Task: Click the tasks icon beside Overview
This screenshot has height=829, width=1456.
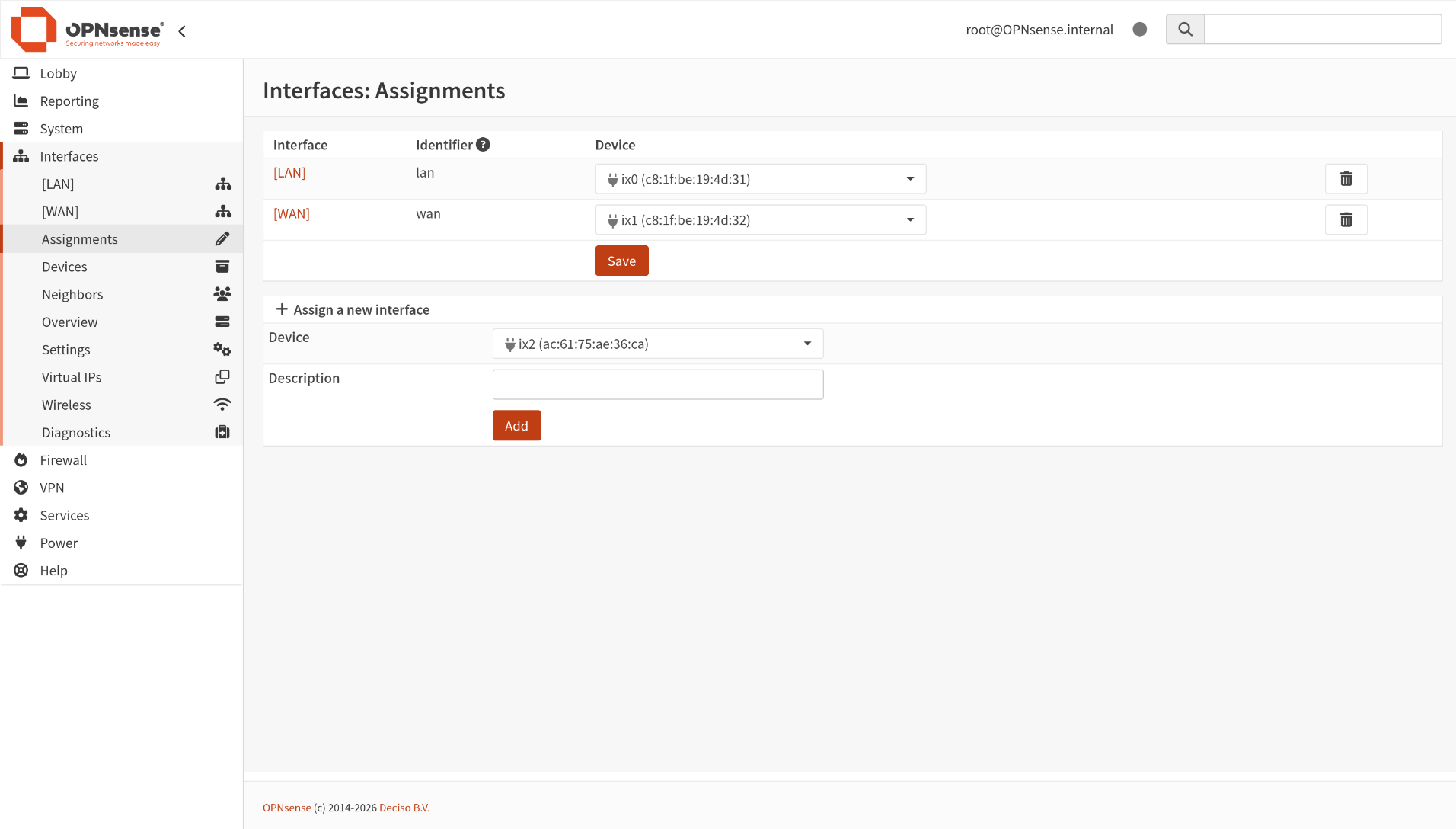Action: [x=222, y=322]
